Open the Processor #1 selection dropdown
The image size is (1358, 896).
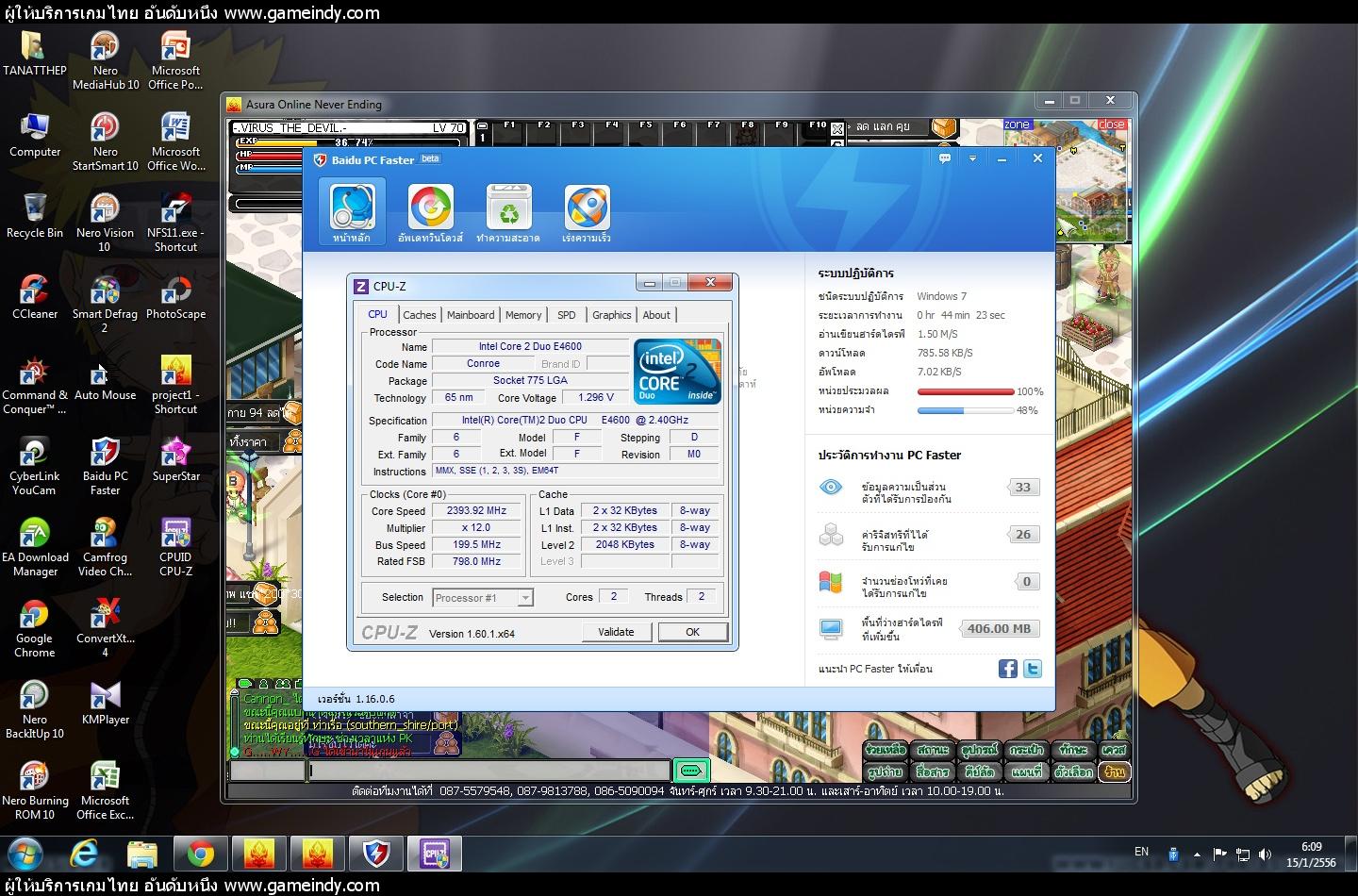pyautogui.click(x=483, y=598)
